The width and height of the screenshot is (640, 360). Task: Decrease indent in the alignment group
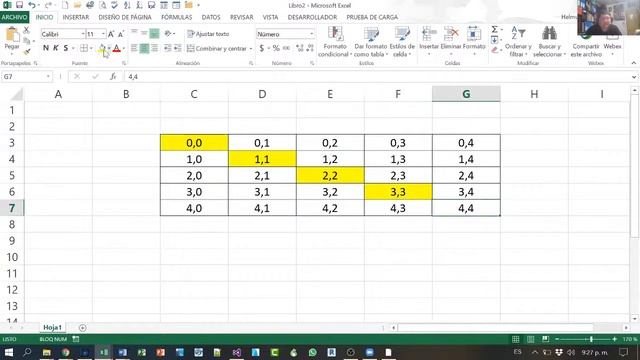[167, 48]
